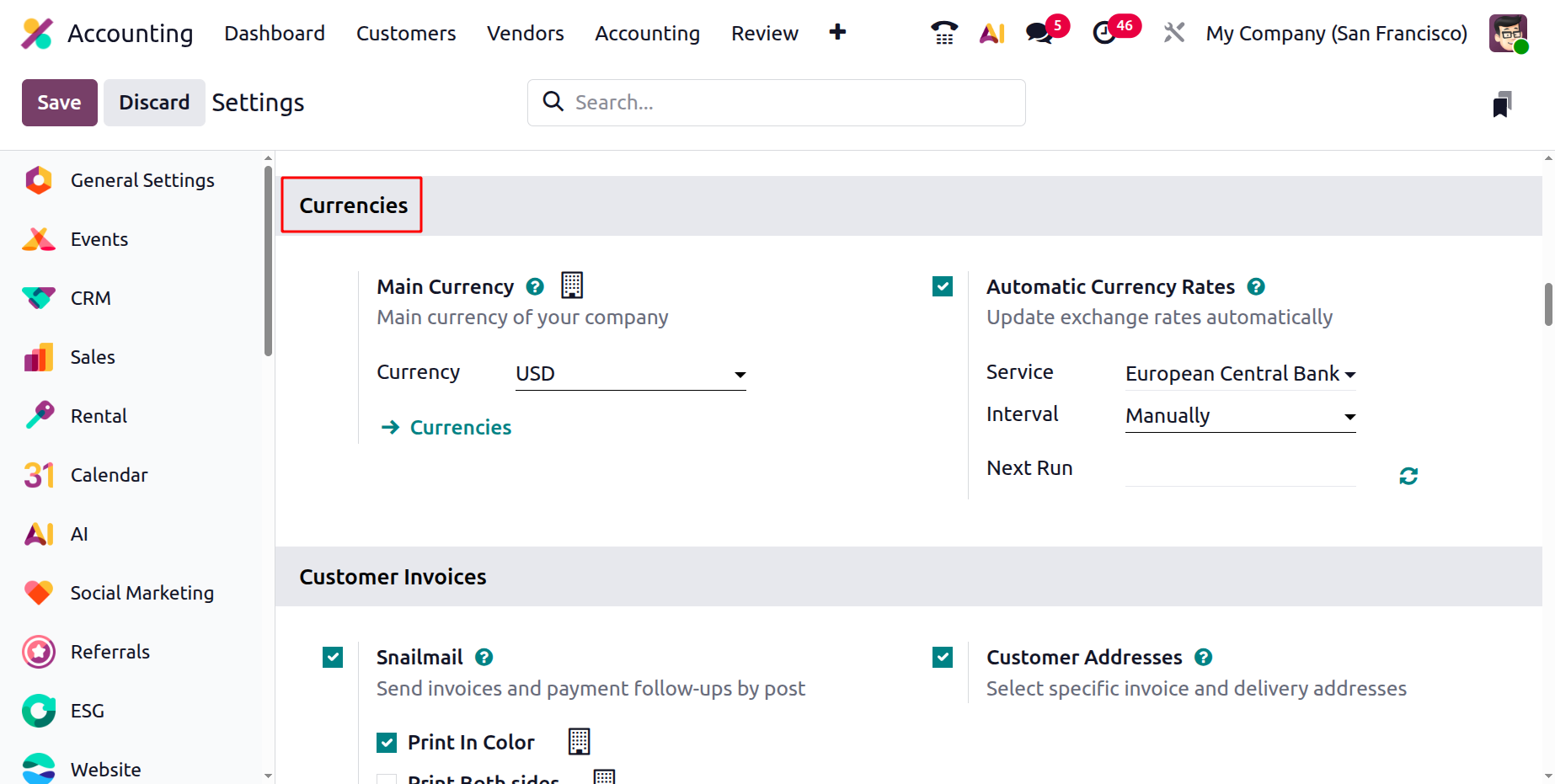Open the Interval Manually dropdown
This screenshot has height=784, width=1555.
point(1240,416)
